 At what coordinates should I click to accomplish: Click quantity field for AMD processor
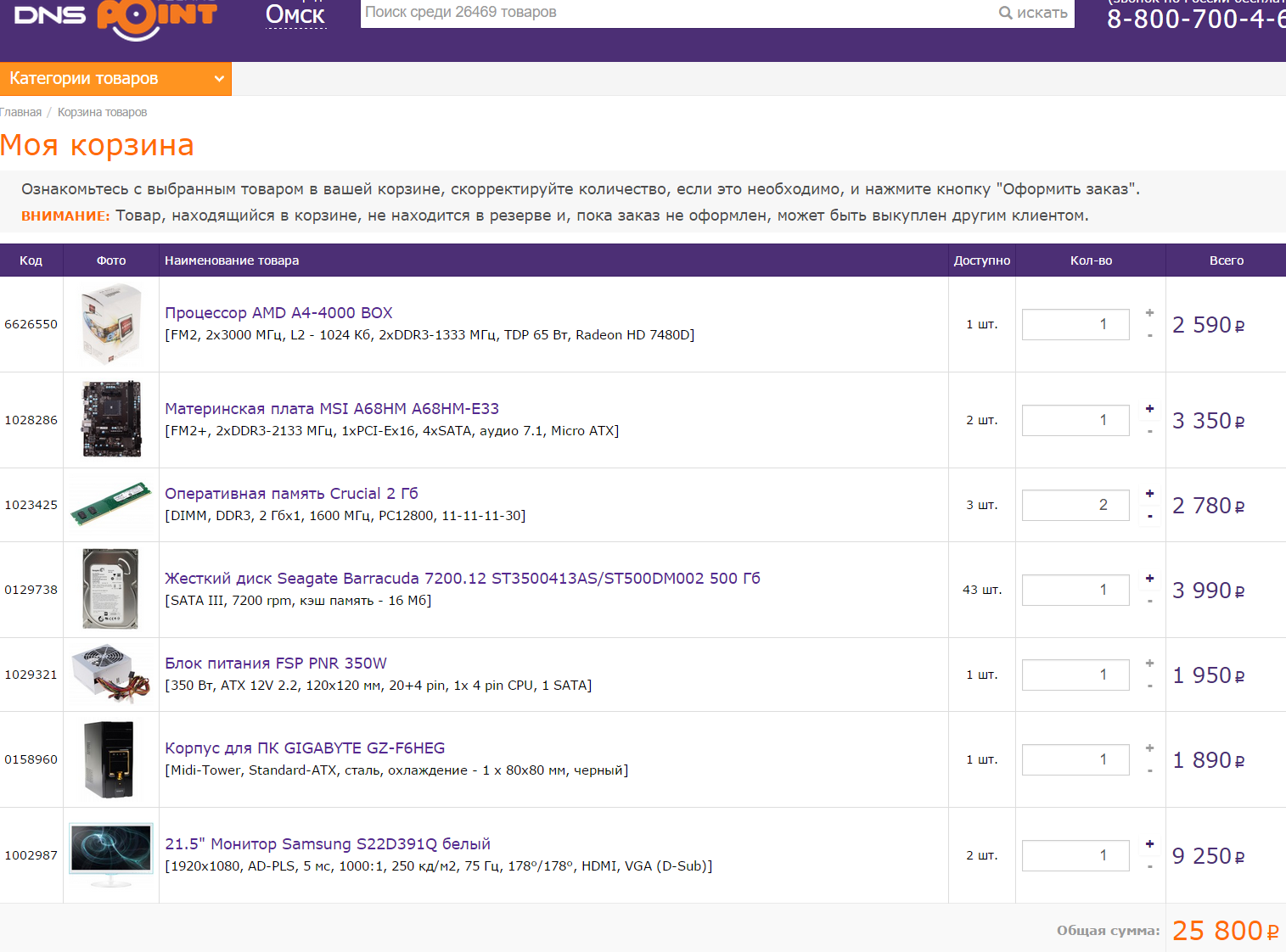coord(1075,324)
